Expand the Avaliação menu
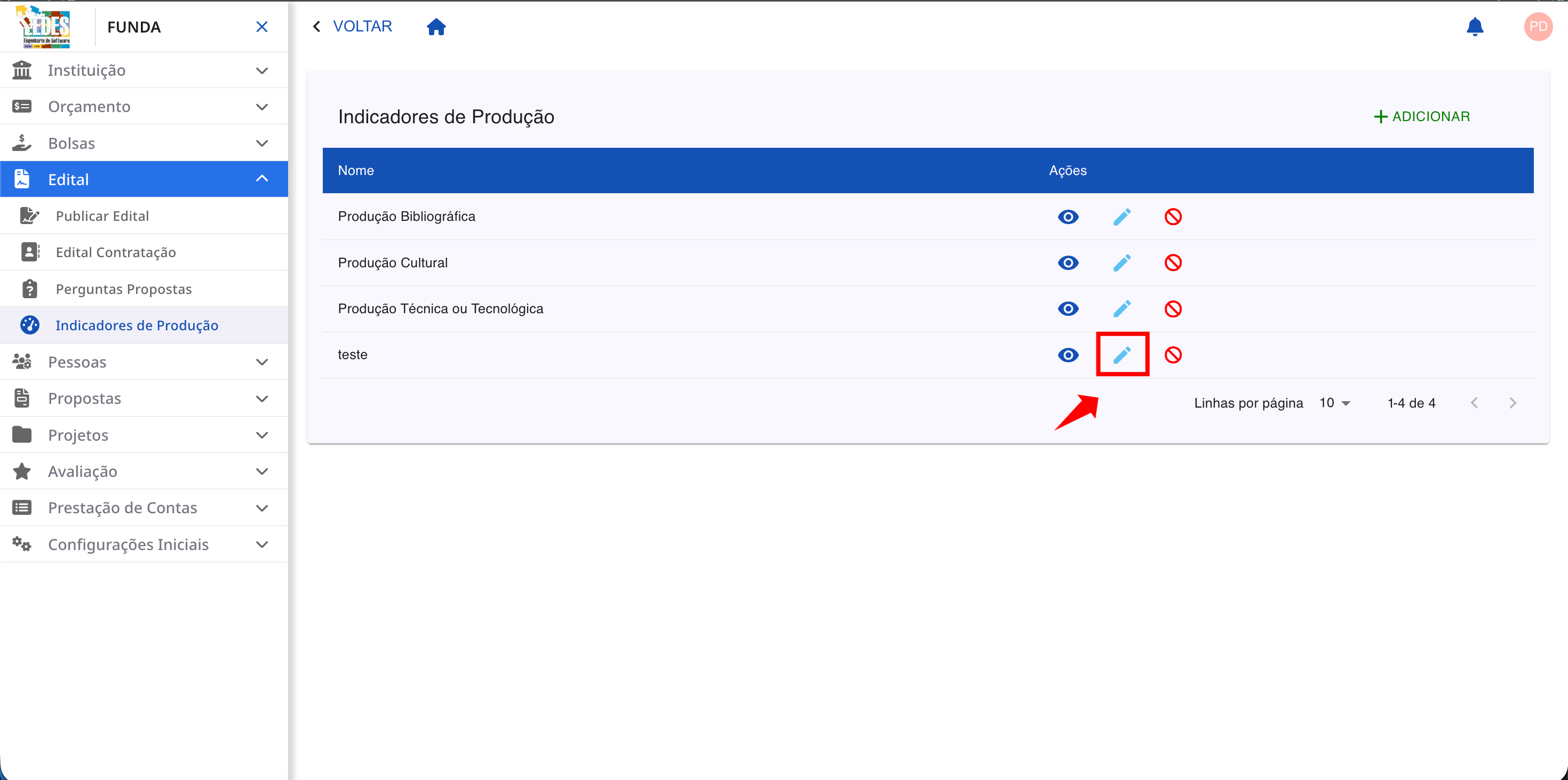This screenshot has height=780, width=1568. click(x=144, y=471)
